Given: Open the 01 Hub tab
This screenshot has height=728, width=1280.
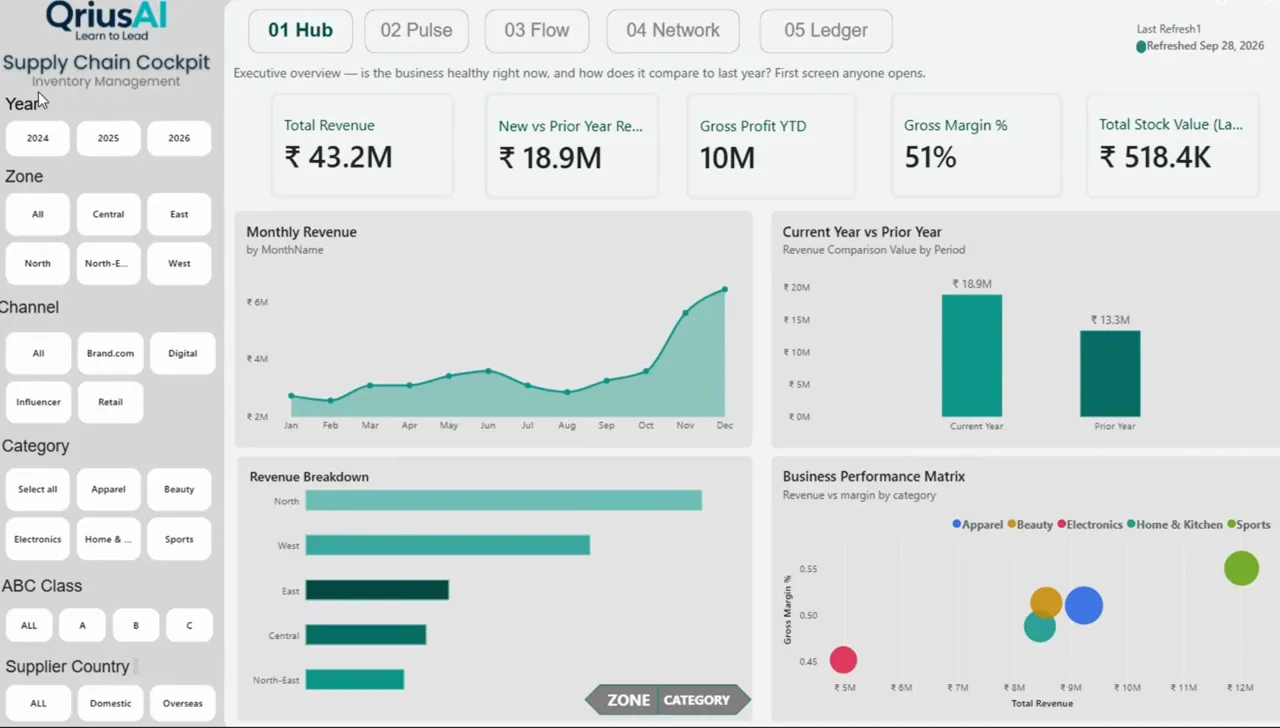Looking at the screenshot, I should pos(300,31).
